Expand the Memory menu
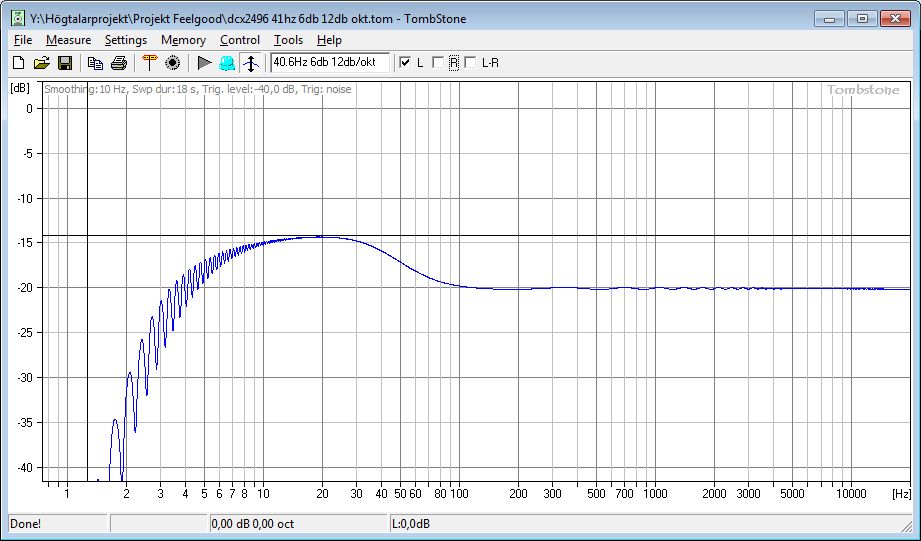Image resolution: width=921 pixels, height=541 pixels. (x=183, y=40)
